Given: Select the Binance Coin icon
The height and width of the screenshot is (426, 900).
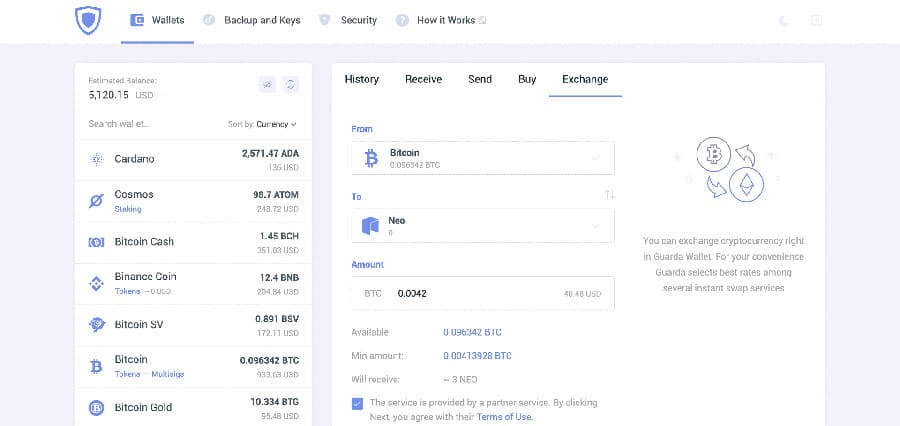Looking at the screenshot, I should [x=97, y=283].
